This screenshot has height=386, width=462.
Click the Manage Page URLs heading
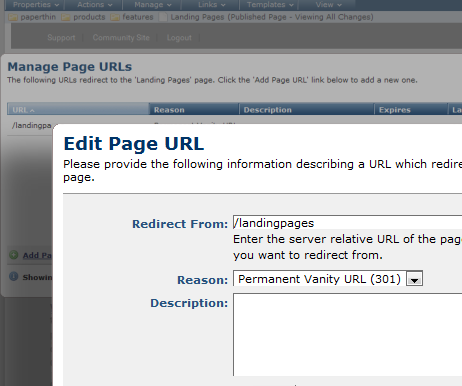click(x=70, y=67)
